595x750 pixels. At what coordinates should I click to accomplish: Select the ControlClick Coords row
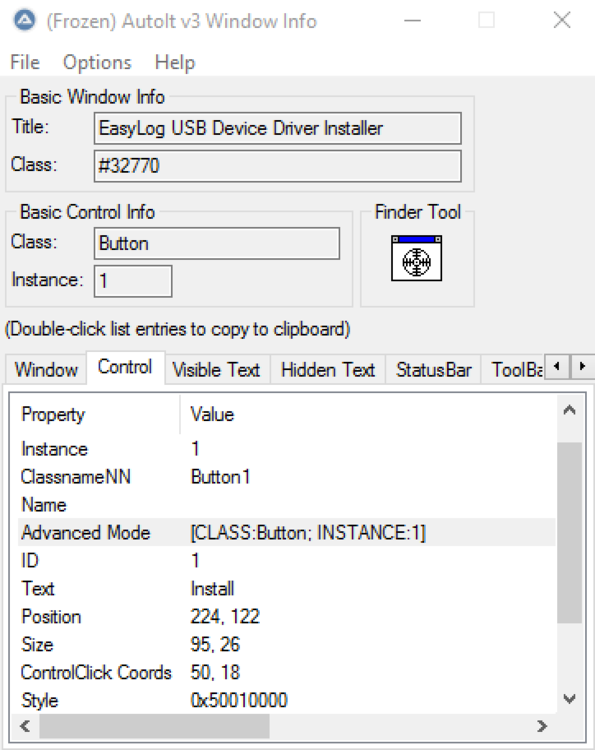pos(287,673)
